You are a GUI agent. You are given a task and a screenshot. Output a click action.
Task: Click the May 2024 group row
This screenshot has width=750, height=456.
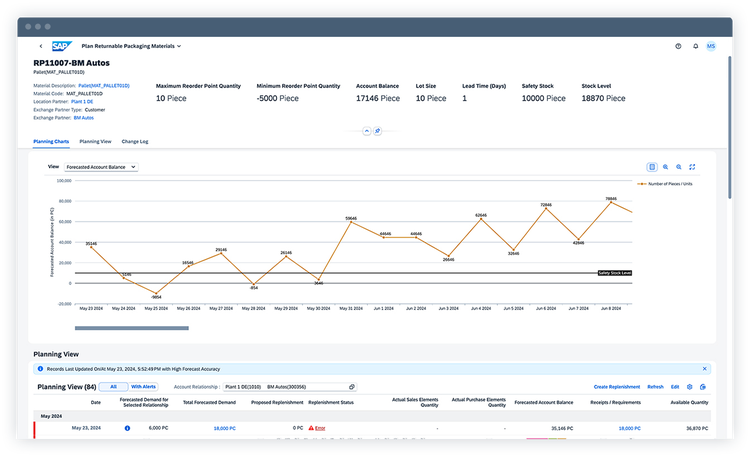(x=372, y=416)
